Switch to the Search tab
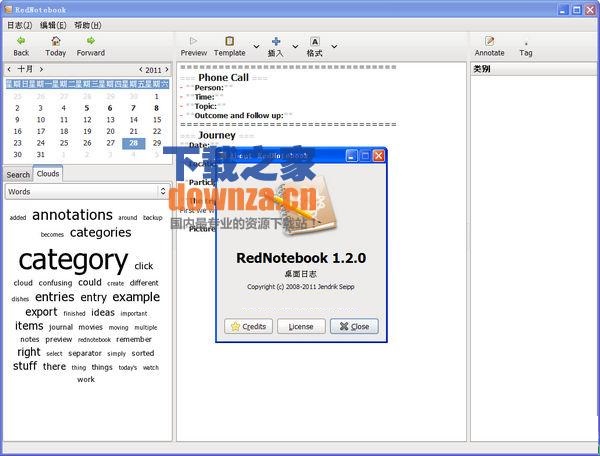Viewport: 600px width, 456px height. tap(18, 175)
